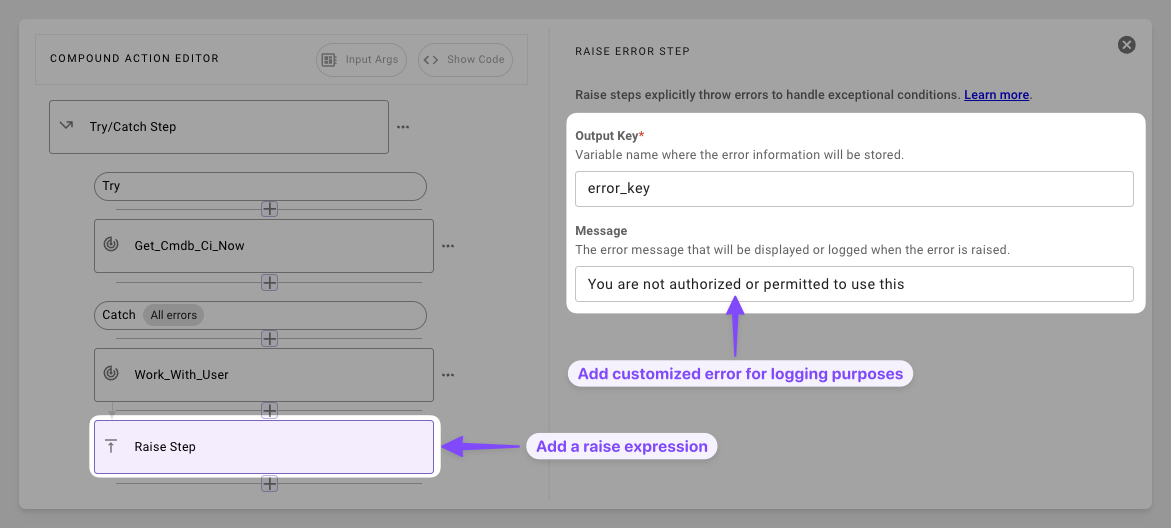Add a step below Get_Cmdb_Ci_Now
This screenshot has width=1171, height=528.
(x=270, y=283)
